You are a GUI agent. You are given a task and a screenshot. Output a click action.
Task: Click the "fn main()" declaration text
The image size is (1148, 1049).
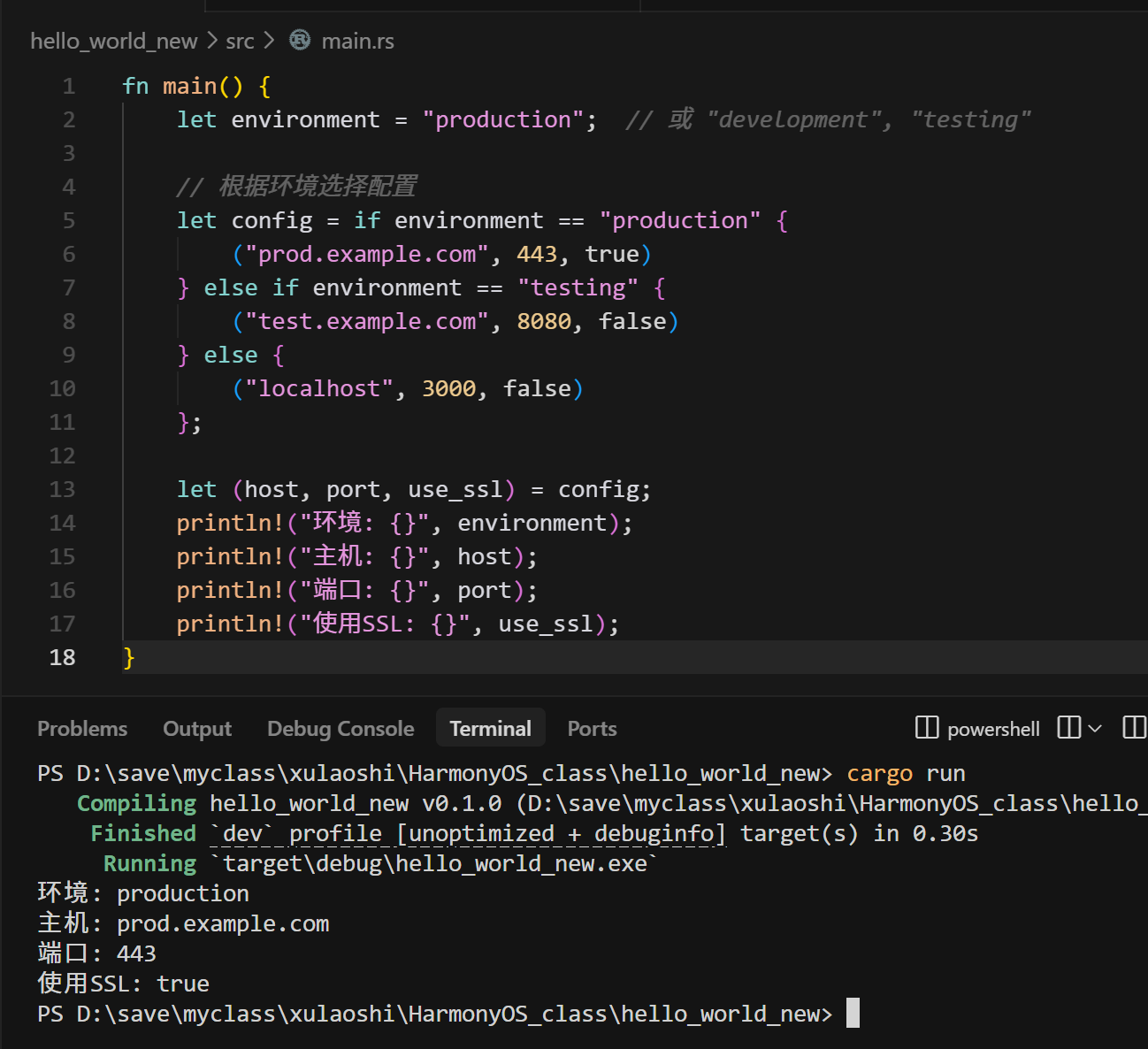click(182, 87)
